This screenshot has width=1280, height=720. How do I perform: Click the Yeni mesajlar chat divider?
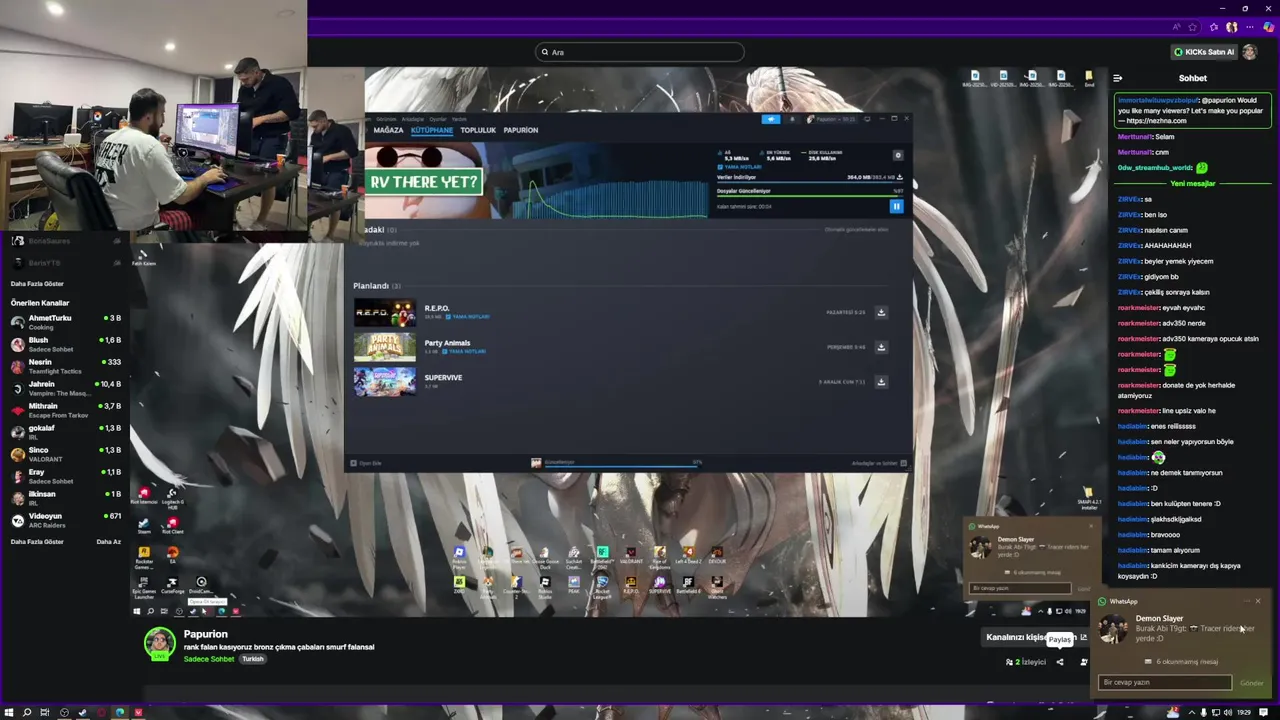pyautogui.click(x=1192, y=183)
